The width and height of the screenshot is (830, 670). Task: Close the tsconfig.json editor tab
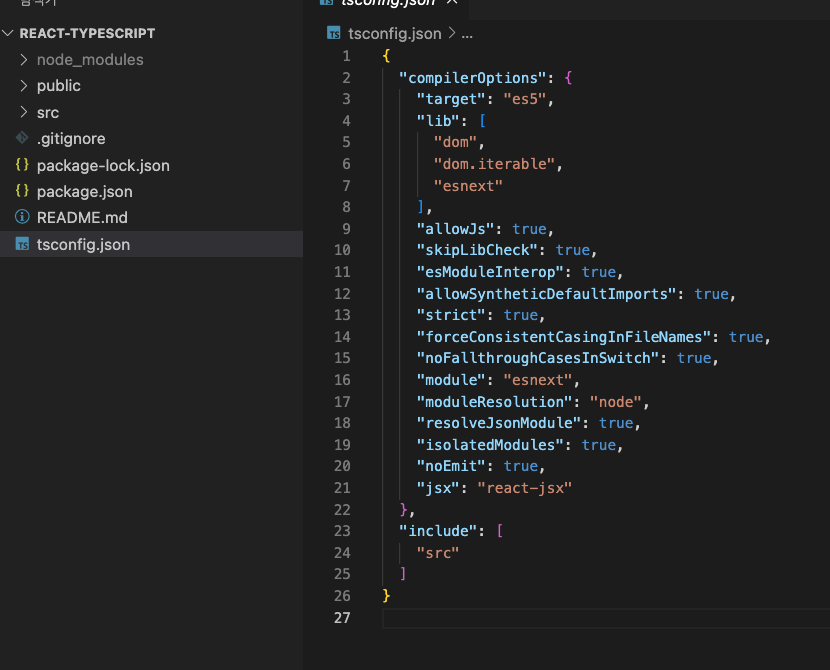point(452,2)
